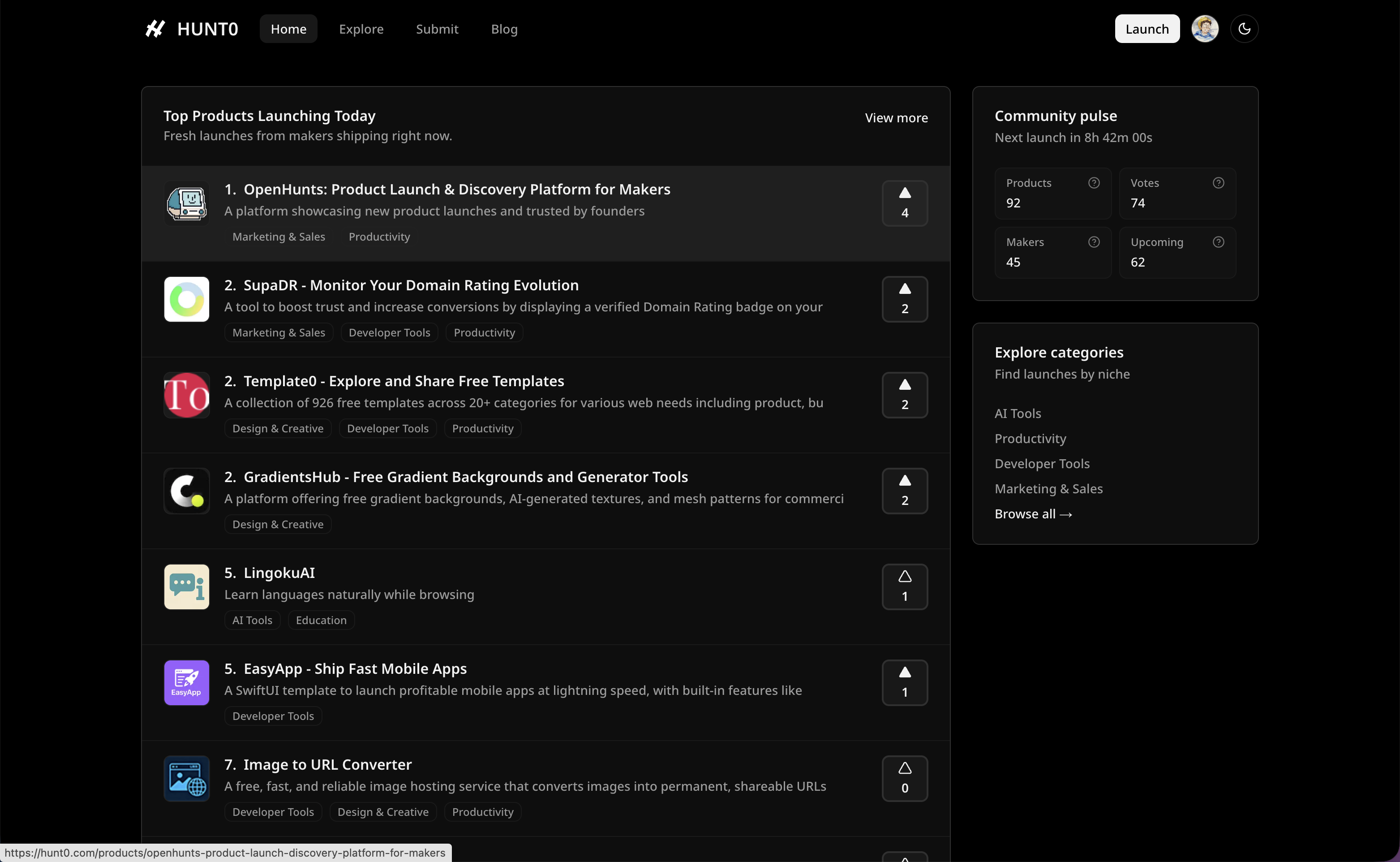Click the HUNT0 brand name text
The height and width of the screenshot is (862, 1400).
[207, 29]
